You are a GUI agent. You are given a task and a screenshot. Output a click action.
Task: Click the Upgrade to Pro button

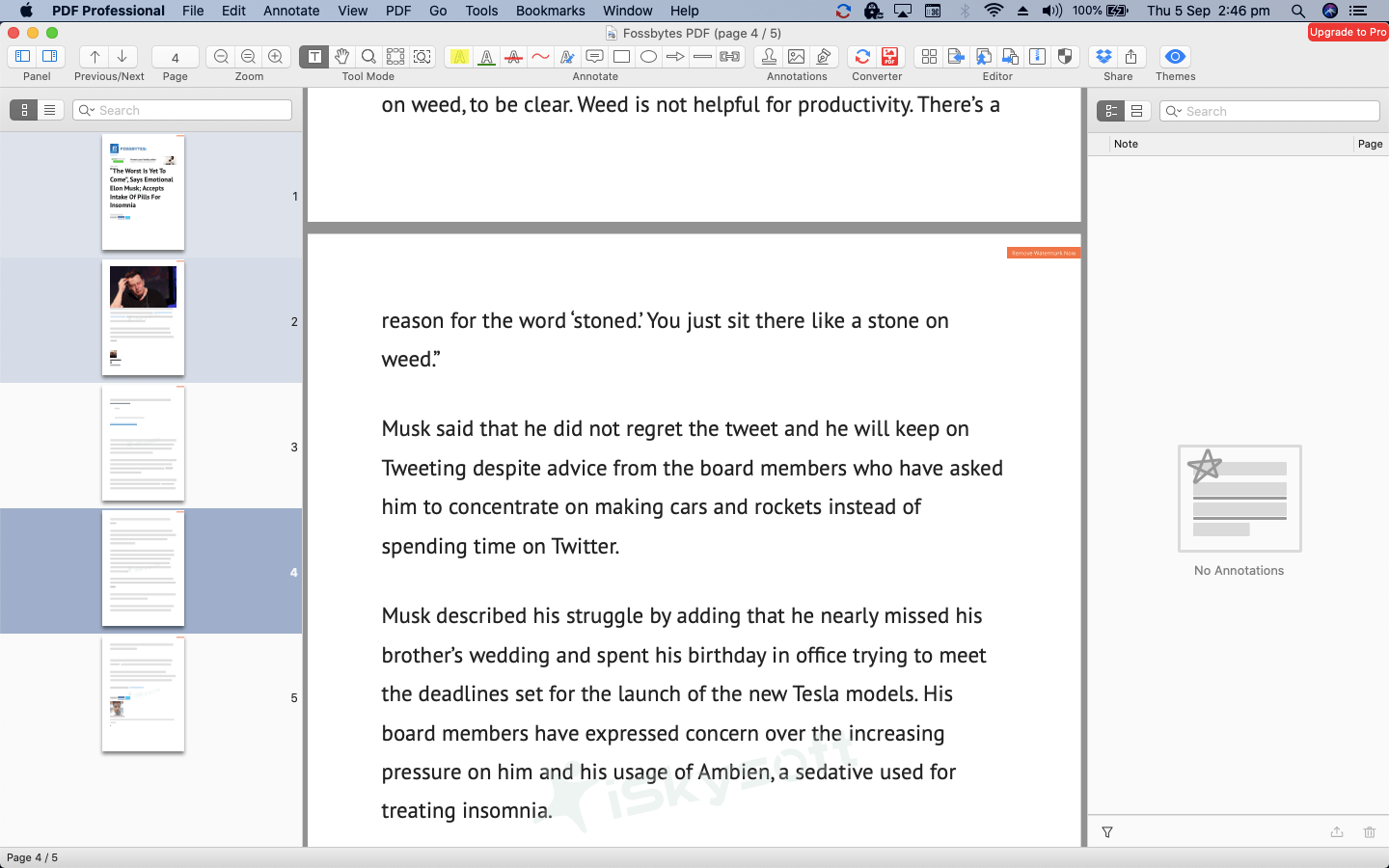tap(1348, 31)
